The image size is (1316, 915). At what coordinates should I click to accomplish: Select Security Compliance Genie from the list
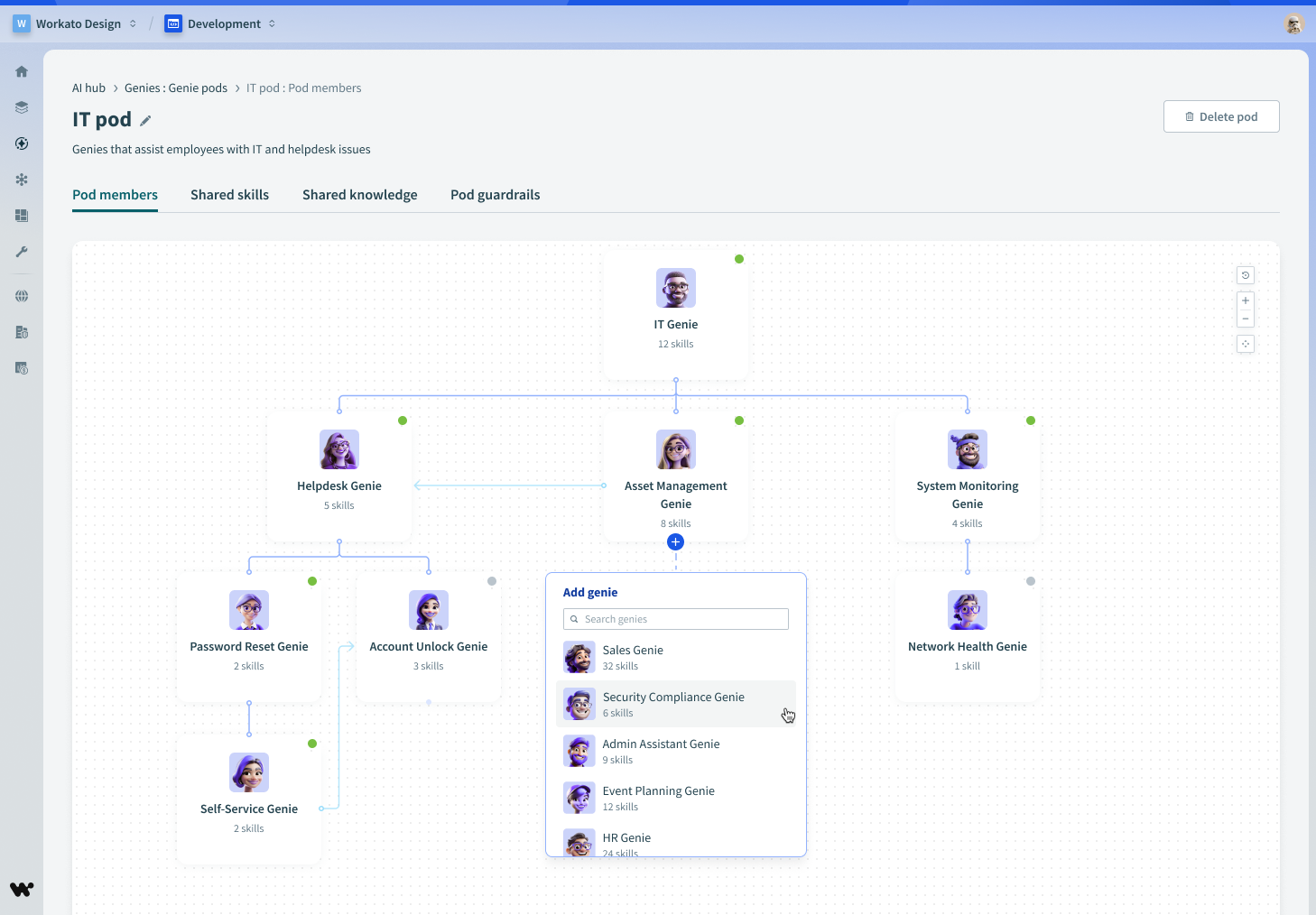(x=675, y=704)
